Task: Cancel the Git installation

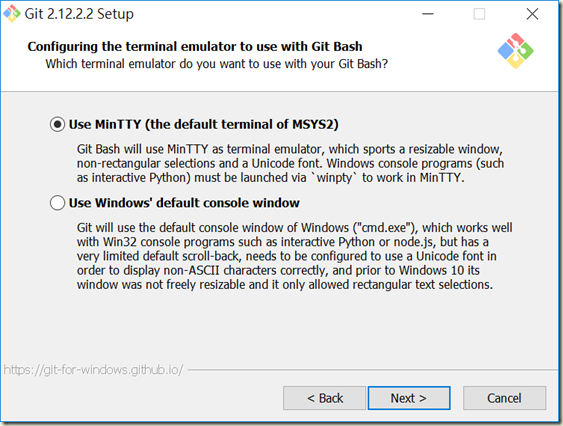Action: (x=504, y=398)
